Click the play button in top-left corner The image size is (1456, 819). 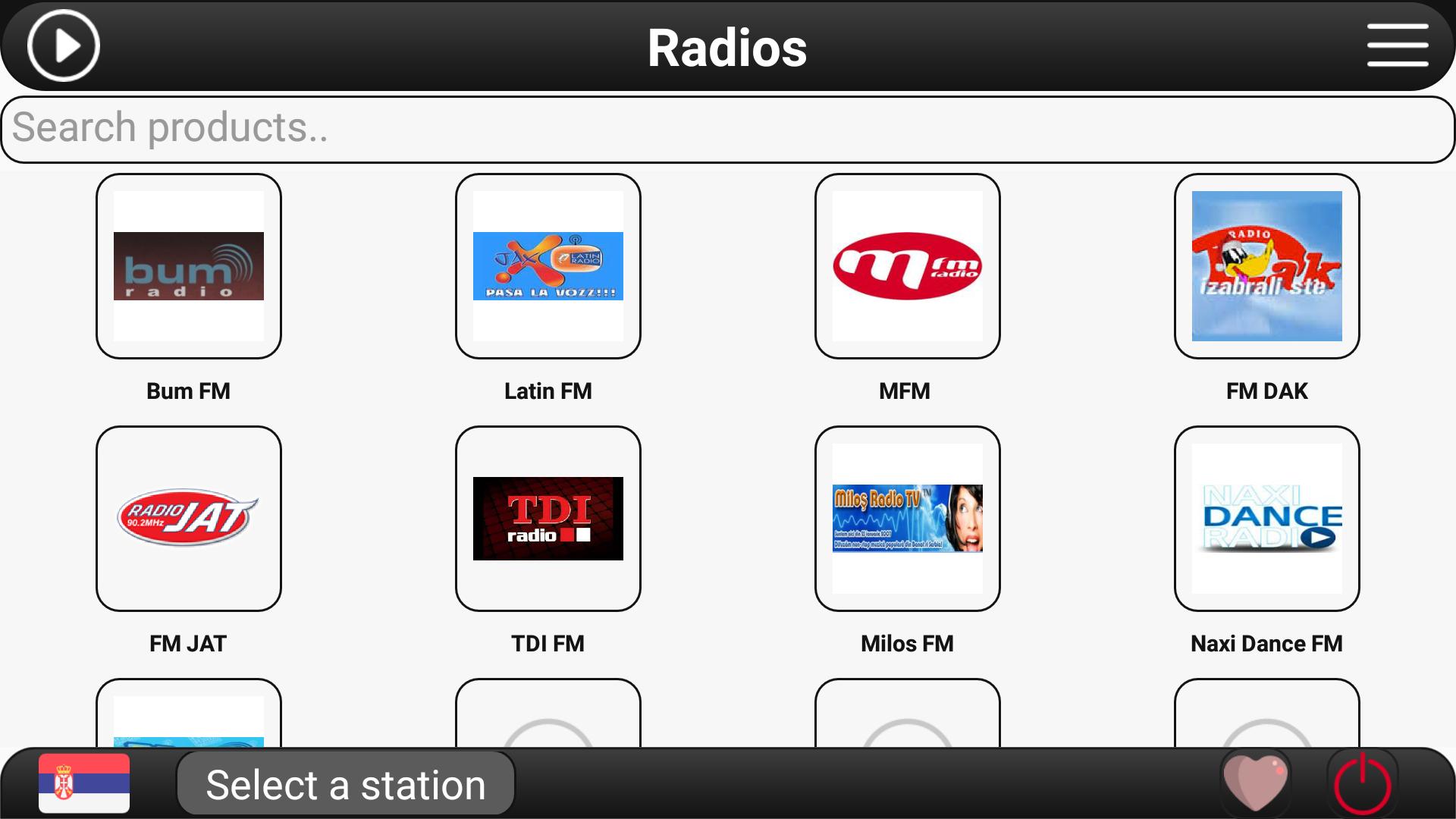[62, 47]
